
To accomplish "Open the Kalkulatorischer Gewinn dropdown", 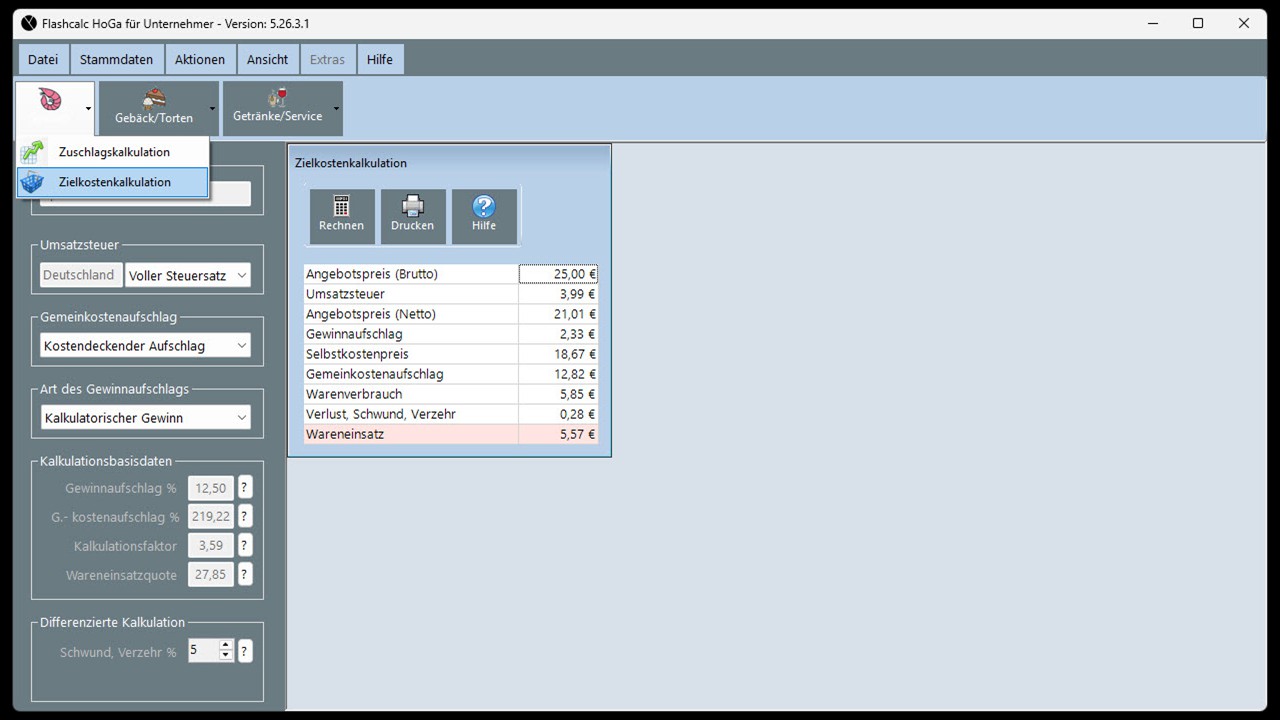I will pyautogui.click(x=145, y=418).
